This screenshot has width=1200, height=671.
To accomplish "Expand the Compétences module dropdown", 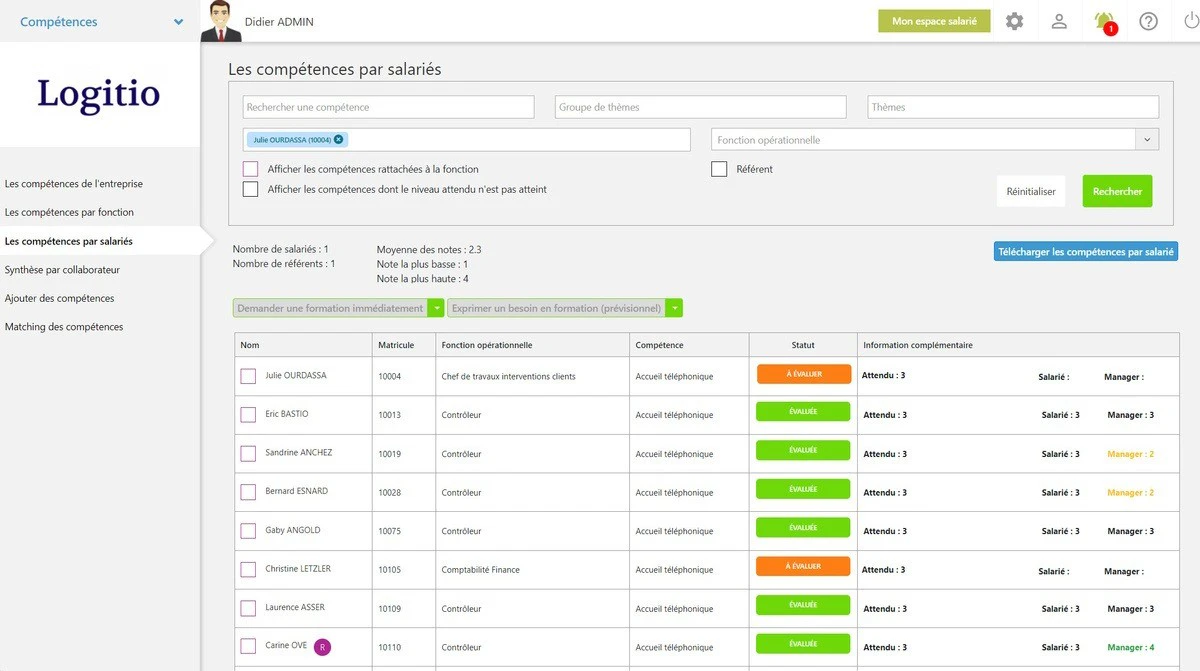I will (x=179, y=22).
